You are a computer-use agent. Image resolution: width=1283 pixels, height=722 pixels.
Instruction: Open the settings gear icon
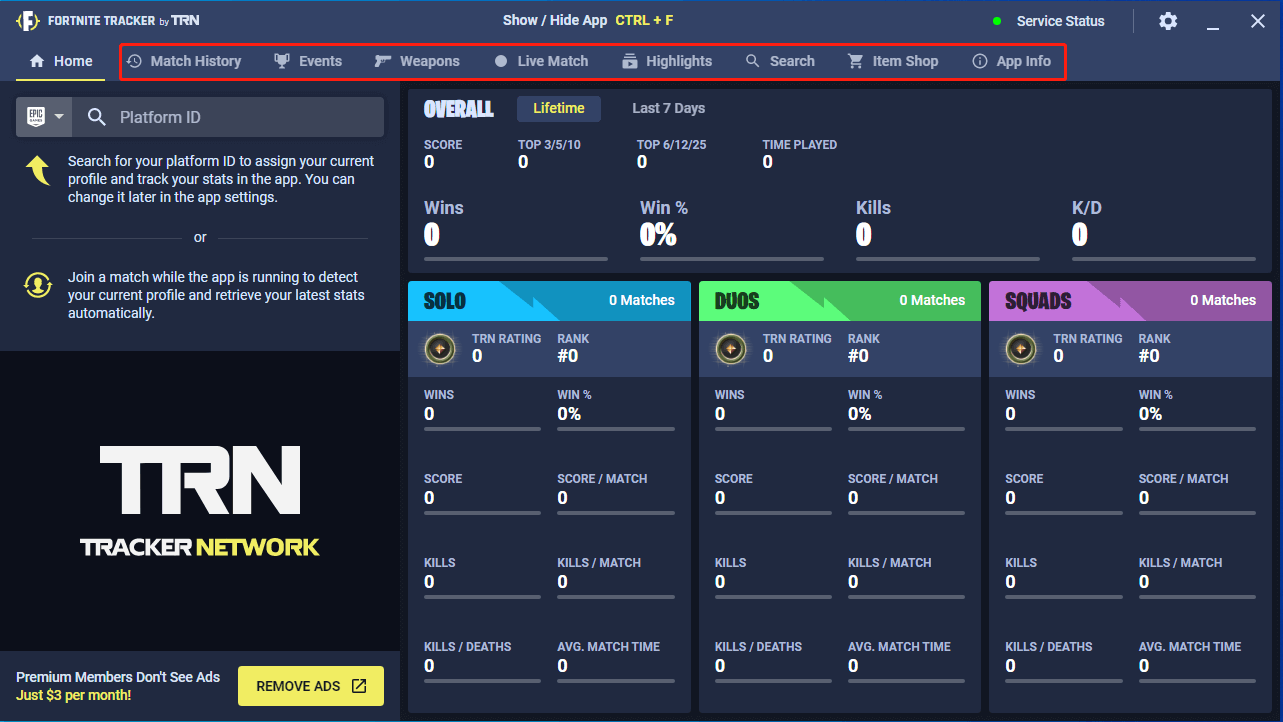(1167, 21)
